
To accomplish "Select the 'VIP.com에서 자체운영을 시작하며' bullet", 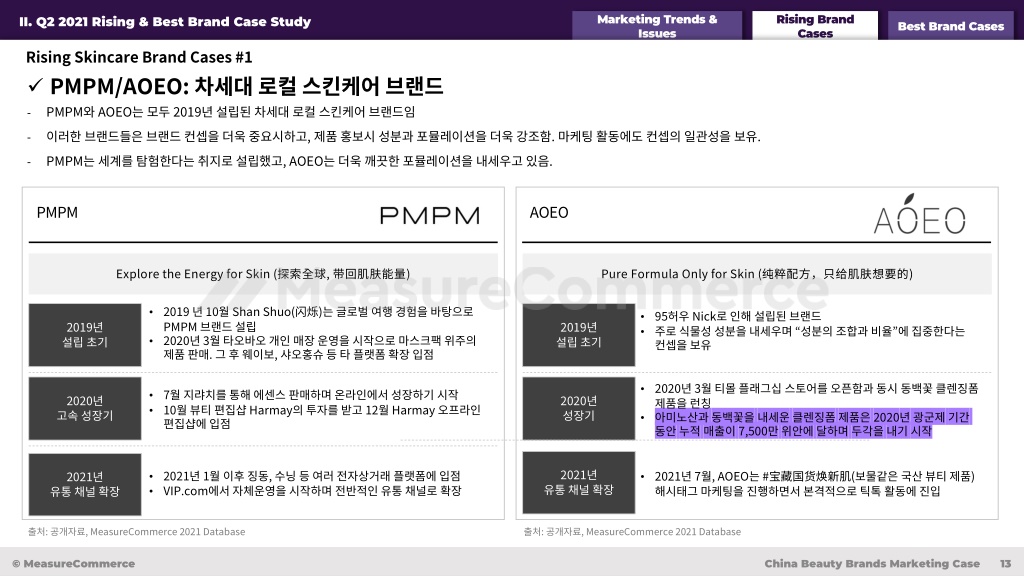I will pos(312,490).
